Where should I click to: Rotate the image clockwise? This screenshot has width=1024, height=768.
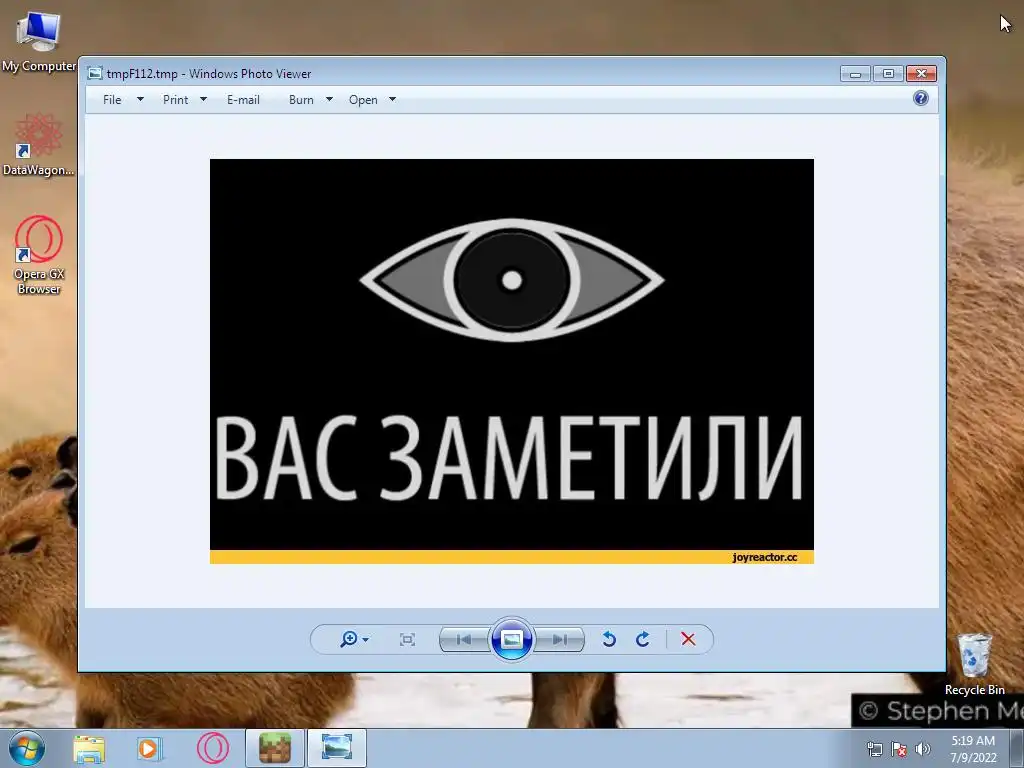(x=643, y=639)
